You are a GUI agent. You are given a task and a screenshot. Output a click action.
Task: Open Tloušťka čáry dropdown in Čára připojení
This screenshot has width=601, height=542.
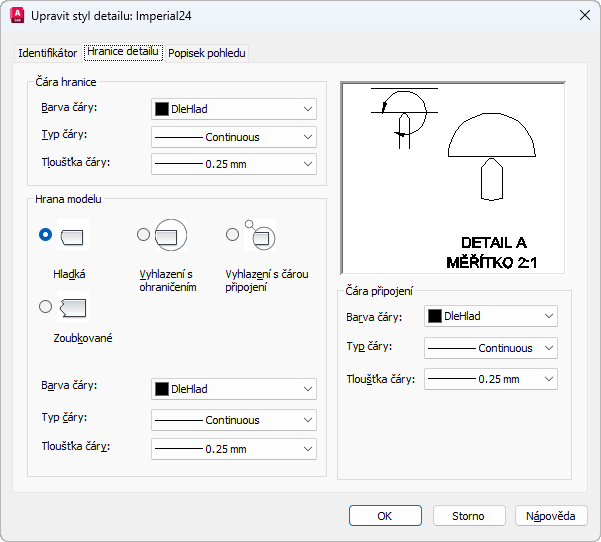click(491, 379)
